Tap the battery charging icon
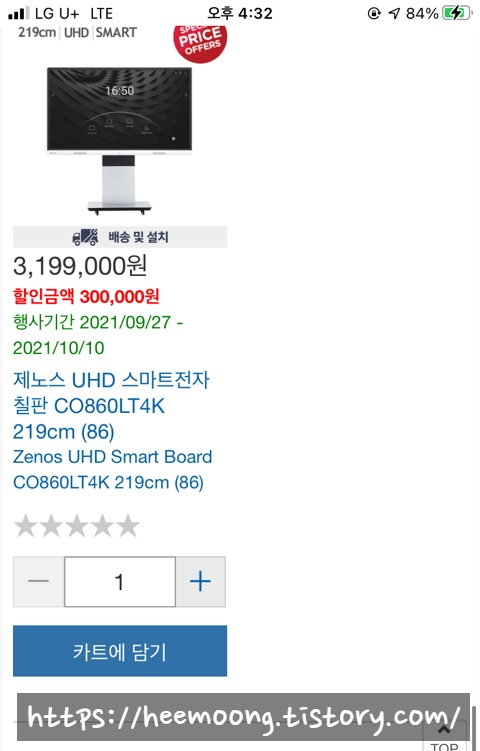 coord(457,13)
